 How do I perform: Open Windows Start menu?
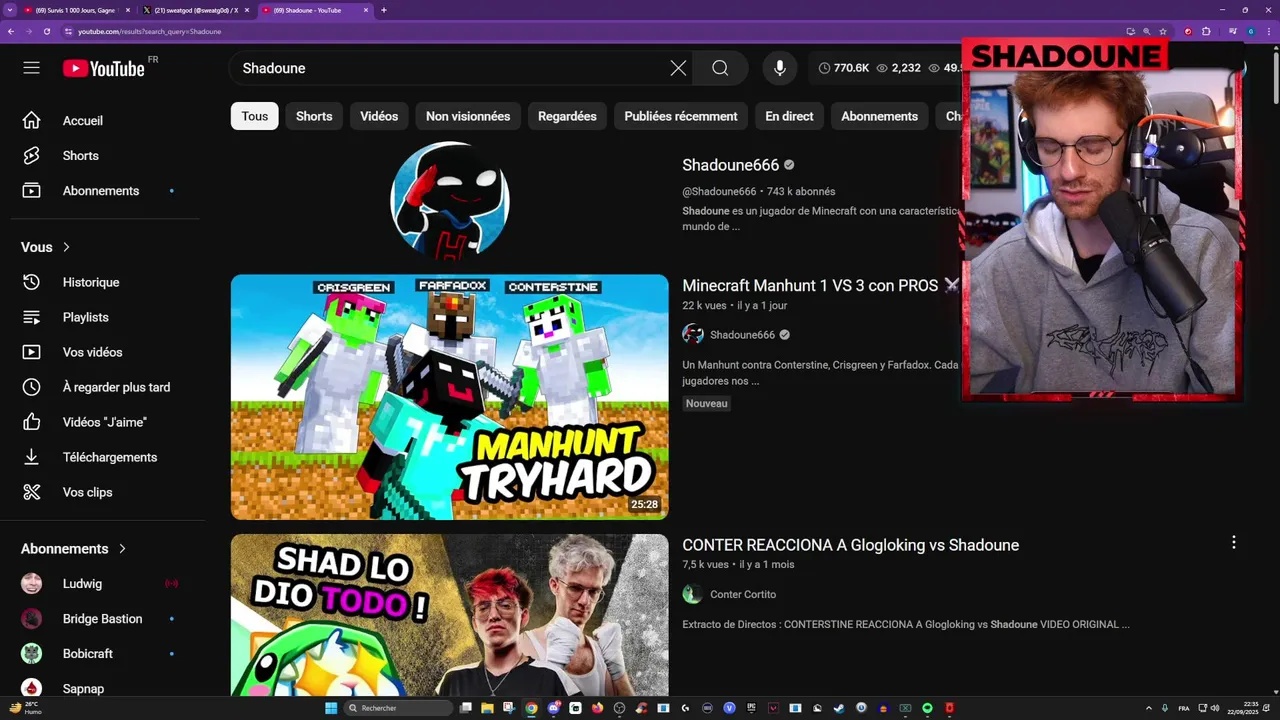click(x=331, y=708)
